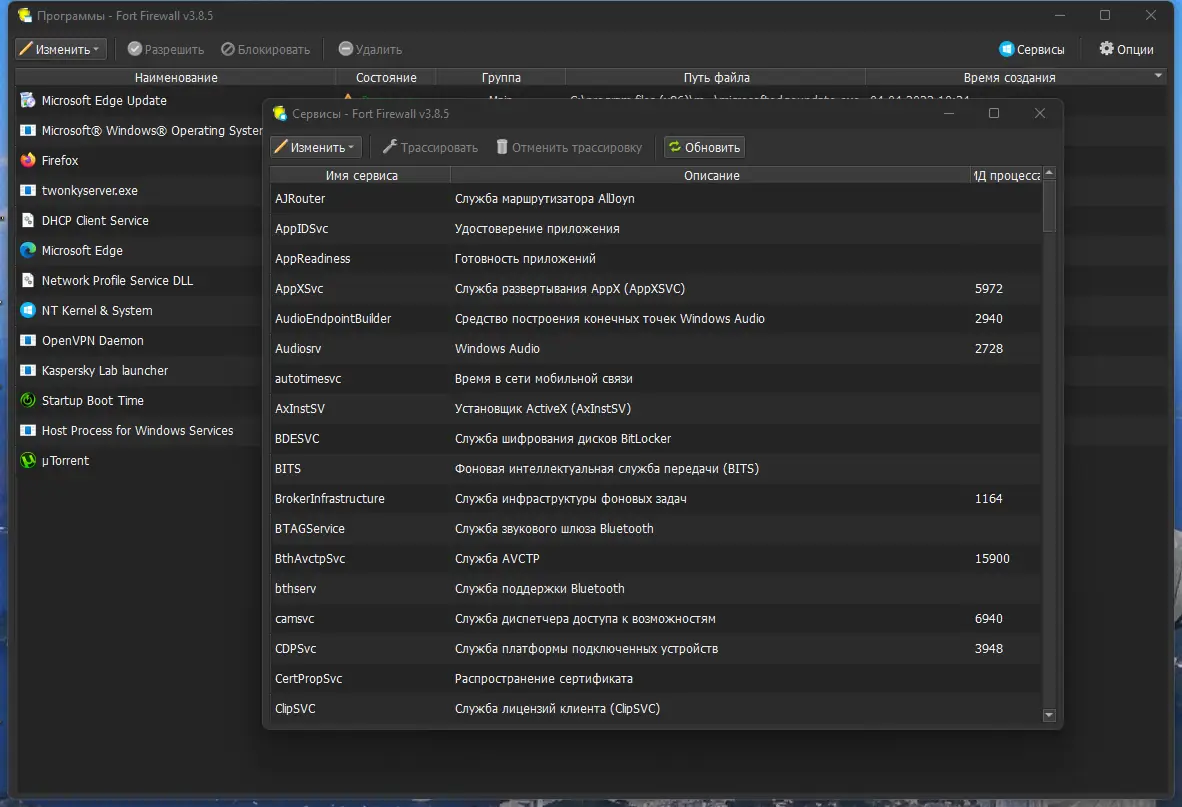Click the Host Process for Windows Services icon
1182x807 pixels.
[28, 430]
